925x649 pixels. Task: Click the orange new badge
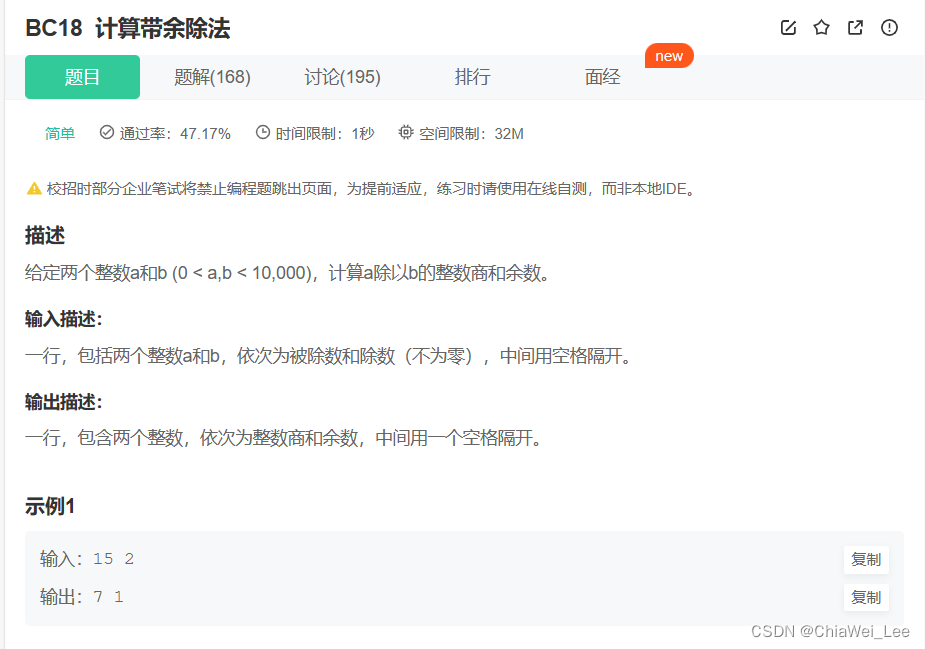coord(669,56)
